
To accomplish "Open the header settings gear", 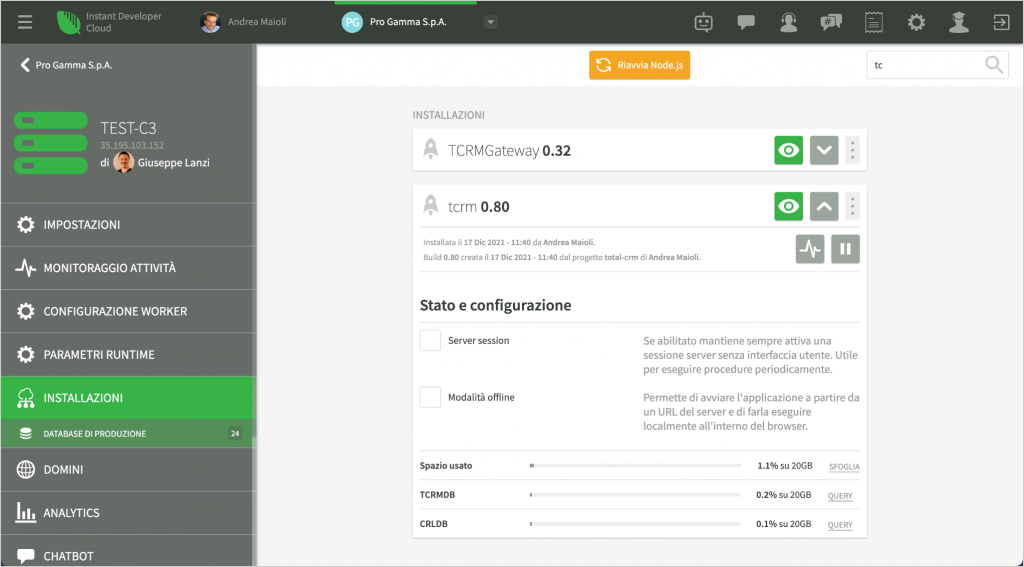I will click(x=916, y=22).
